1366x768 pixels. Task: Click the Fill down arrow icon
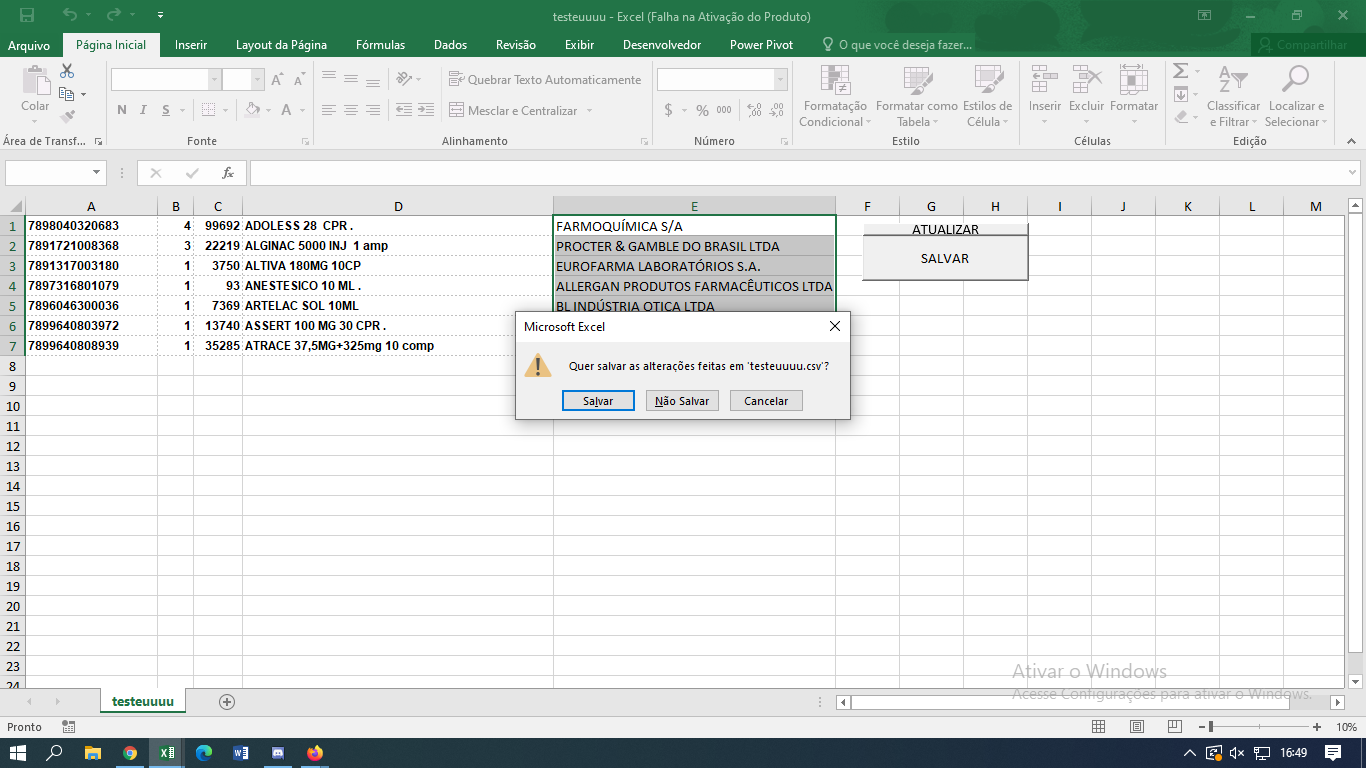click(1180, 94)
